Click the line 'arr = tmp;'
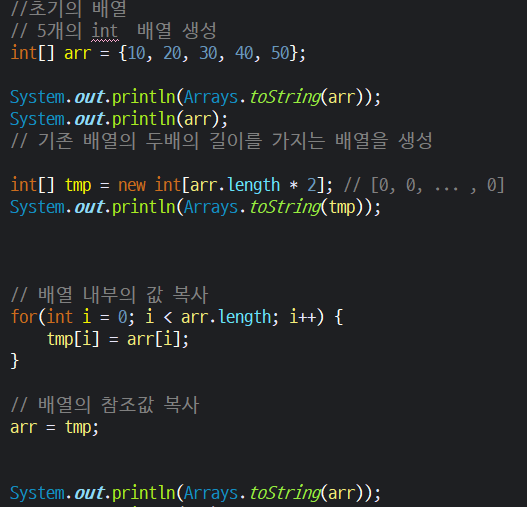 pos(54,427)
